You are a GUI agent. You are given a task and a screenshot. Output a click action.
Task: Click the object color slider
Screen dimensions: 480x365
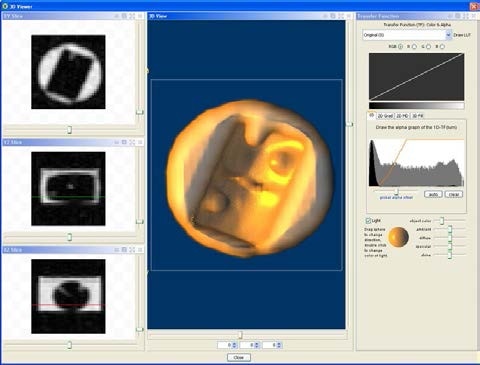(449, 220)
